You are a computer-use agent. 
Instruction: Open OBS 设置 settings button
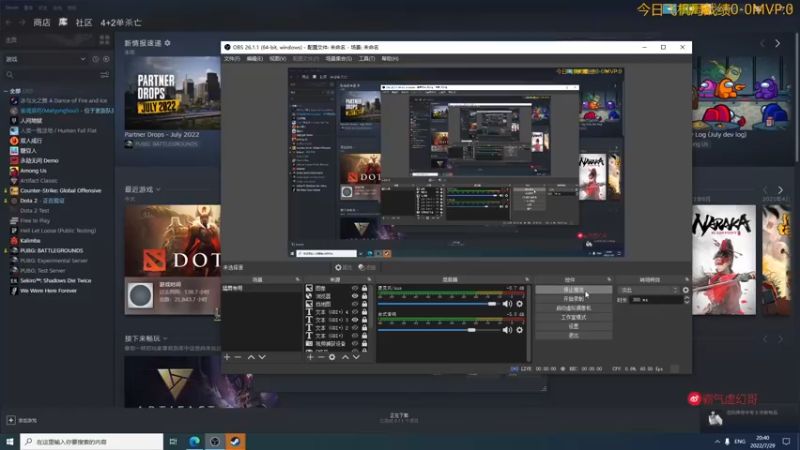[x=573, y=327]
